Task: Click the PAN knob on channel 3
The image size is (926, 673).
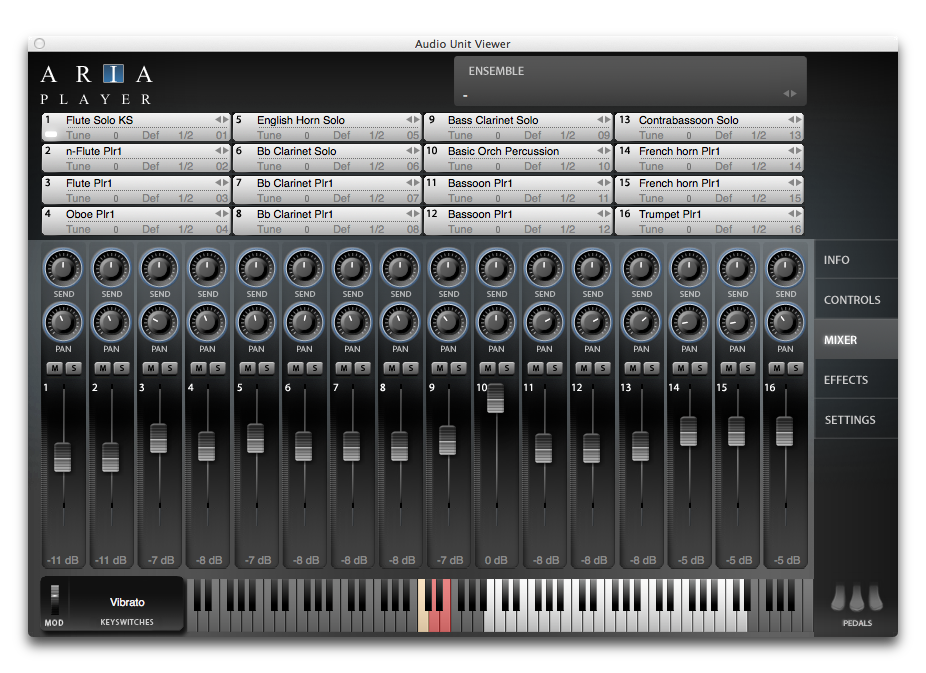Action: (159, 322)
